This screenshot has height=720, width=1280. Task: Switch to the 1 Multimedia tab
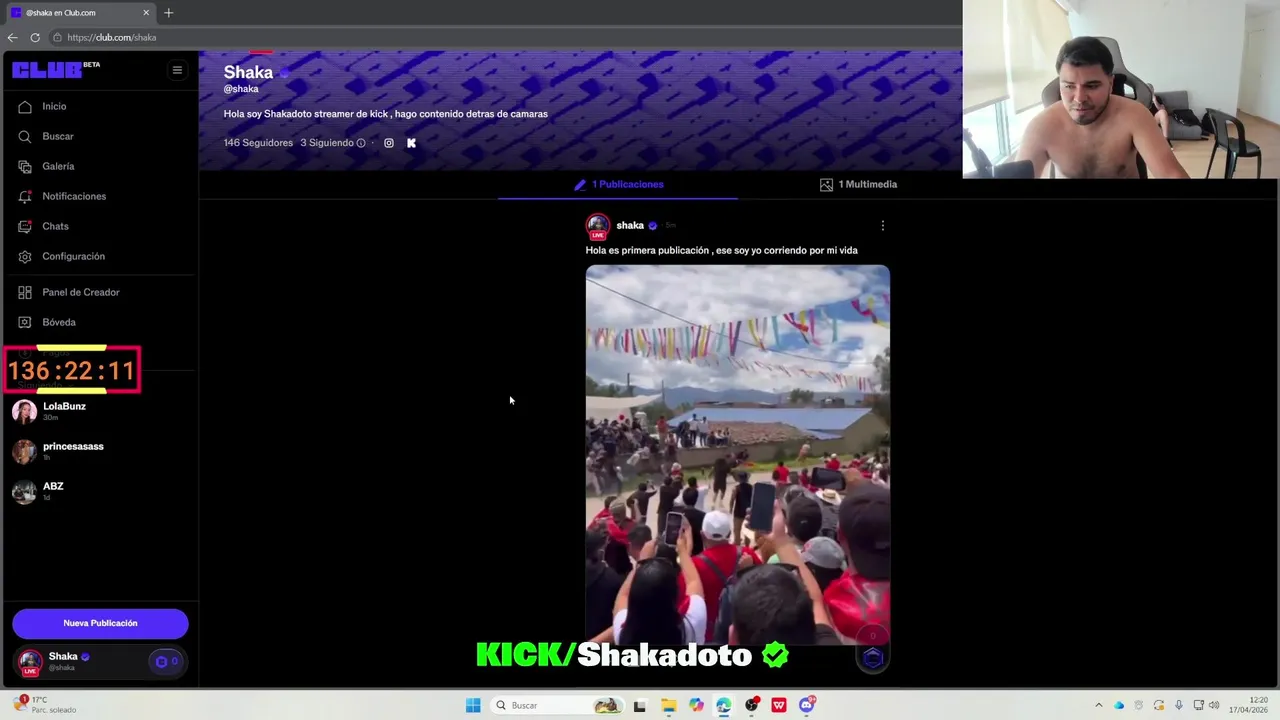coord(858,185)
